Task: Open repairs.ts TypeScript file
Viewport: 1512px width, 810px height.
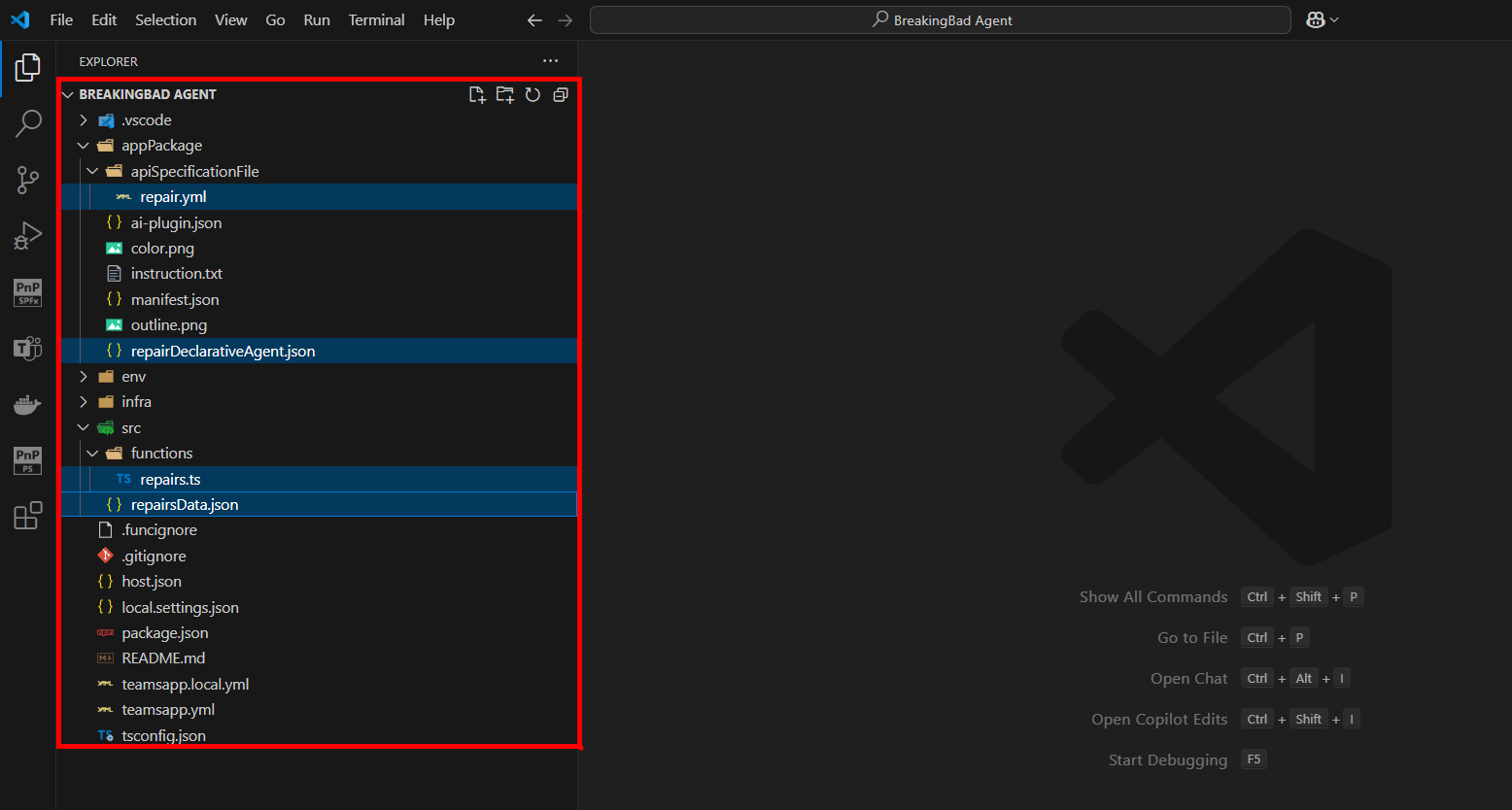Action: pyautogui.click(x=320, y=480)
